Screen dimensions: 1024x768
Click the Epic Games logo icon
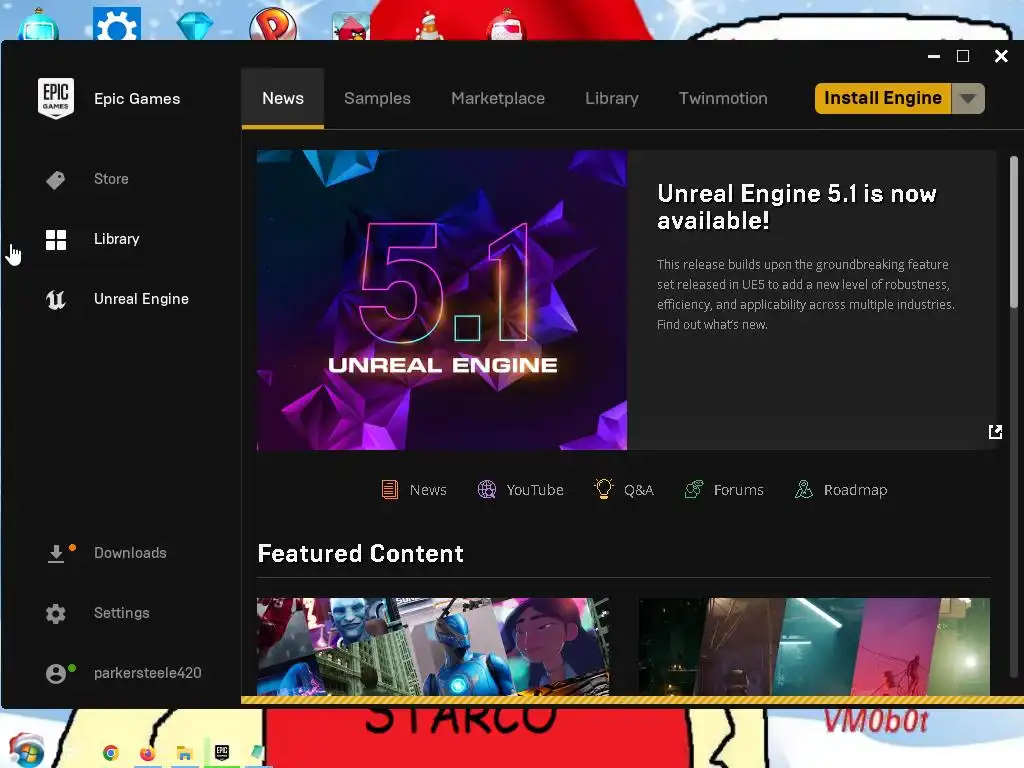[x=56, y=99]
